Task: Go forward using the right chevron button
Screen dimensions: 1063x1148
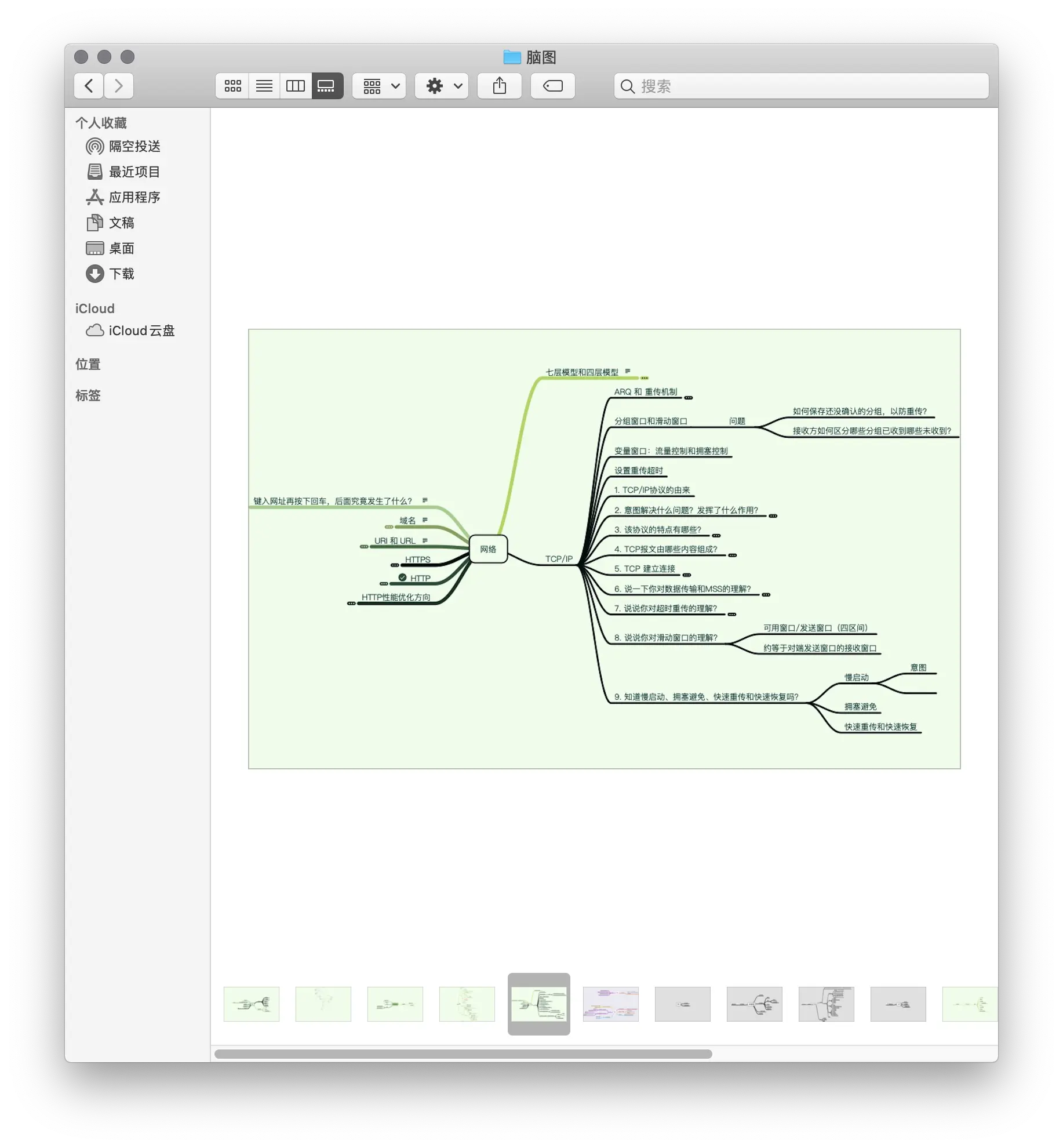Action: [x=119, y=86]
